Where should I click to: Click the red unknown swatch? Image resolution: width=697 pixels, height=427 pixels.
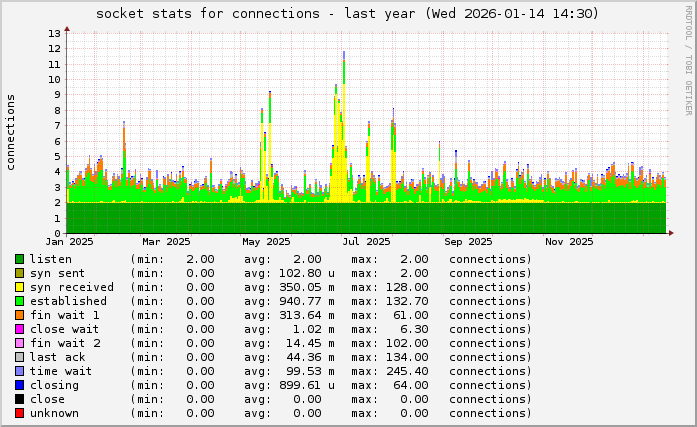(x=19, y=413)
